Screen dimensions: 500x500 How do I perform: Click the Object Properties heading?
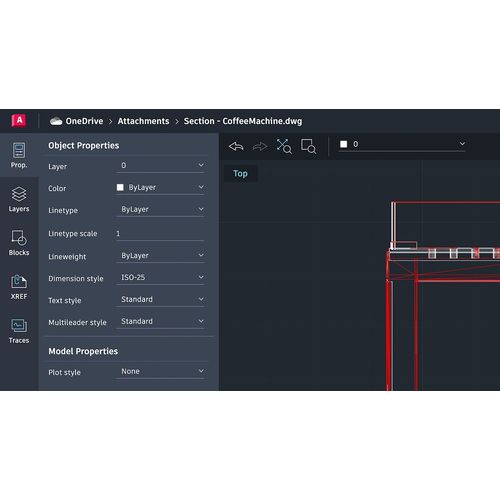pyautogui.click(x=84, y=146)
